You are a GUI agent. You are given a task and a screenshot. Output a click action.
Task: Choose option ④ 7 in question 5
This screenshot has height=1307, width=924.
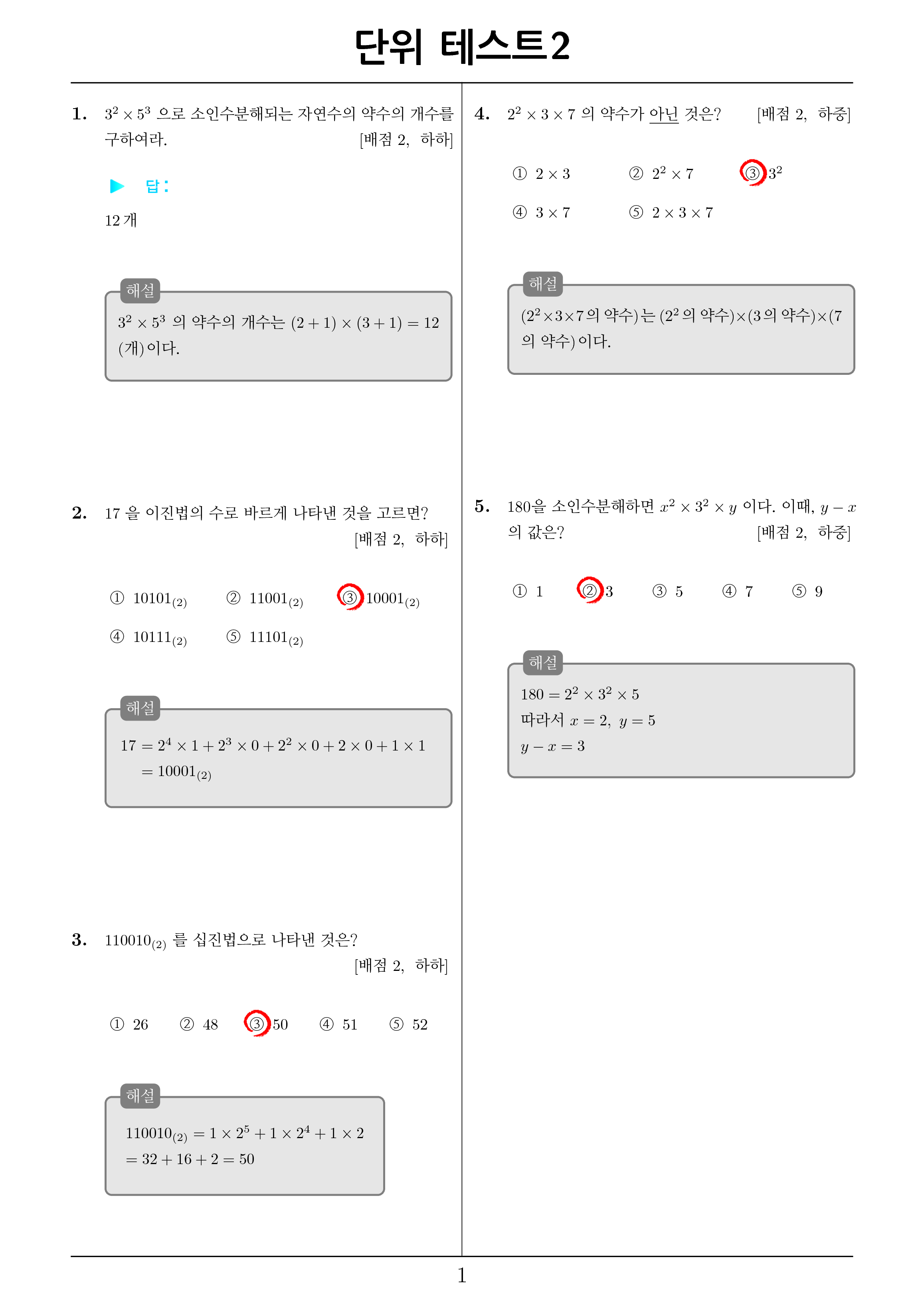pos(737,592)
